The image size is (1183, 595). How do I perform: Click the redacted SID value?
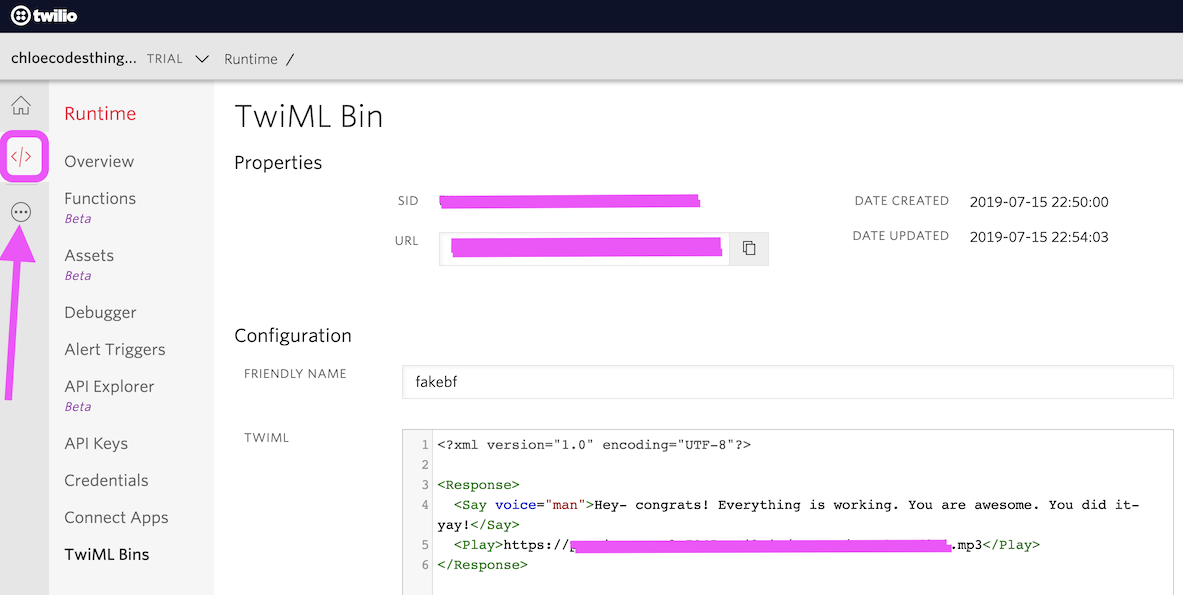click(x=570, y=201)
